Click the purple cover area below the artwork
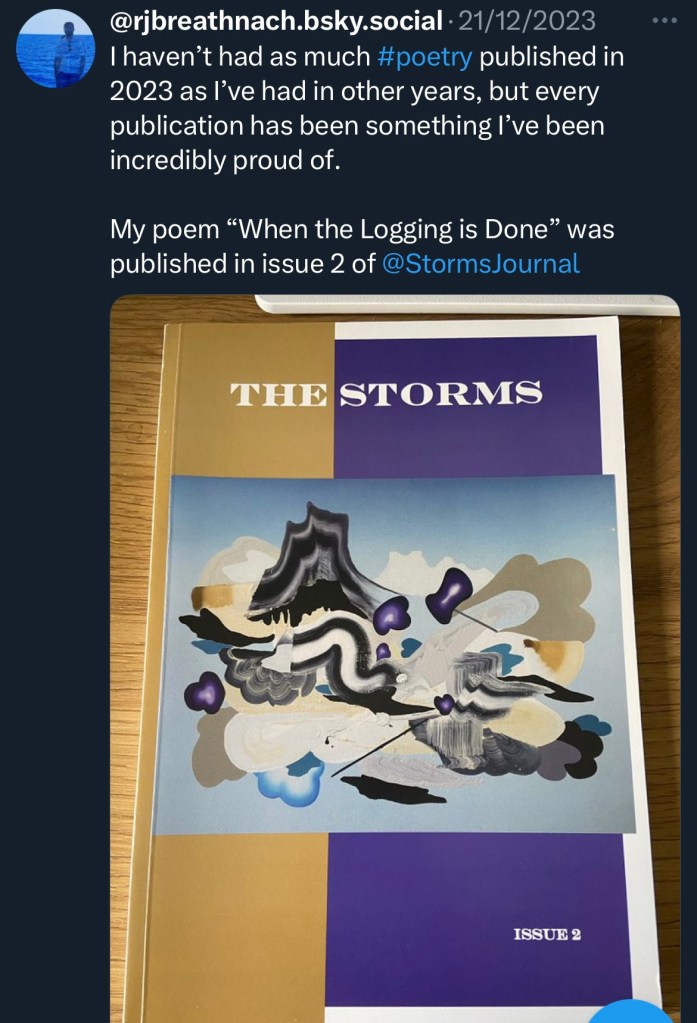 [x=470, y=900]
